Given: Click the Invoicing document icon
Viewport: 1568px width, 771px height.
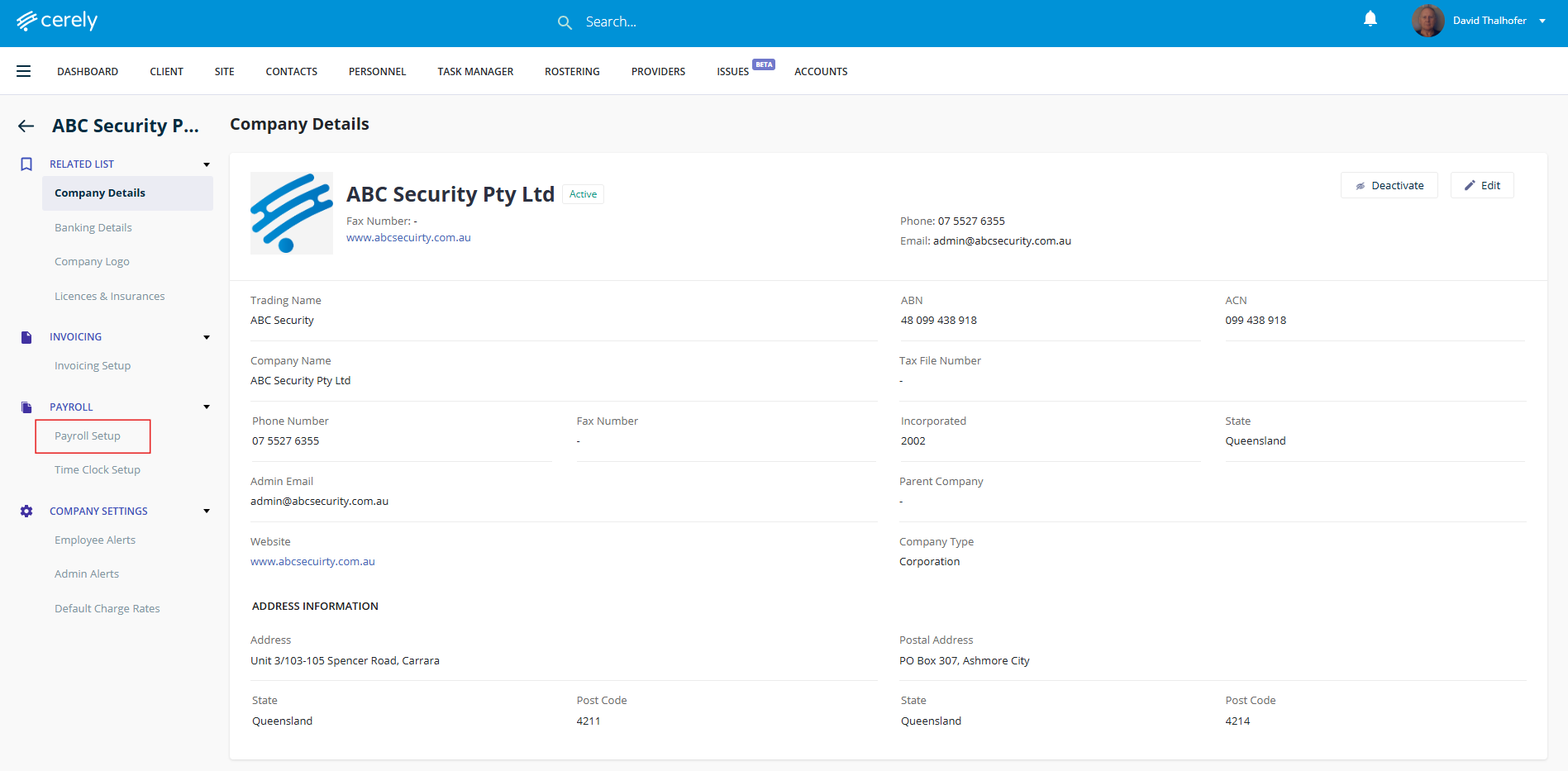Looking at the screenshot, I should 26,337.
